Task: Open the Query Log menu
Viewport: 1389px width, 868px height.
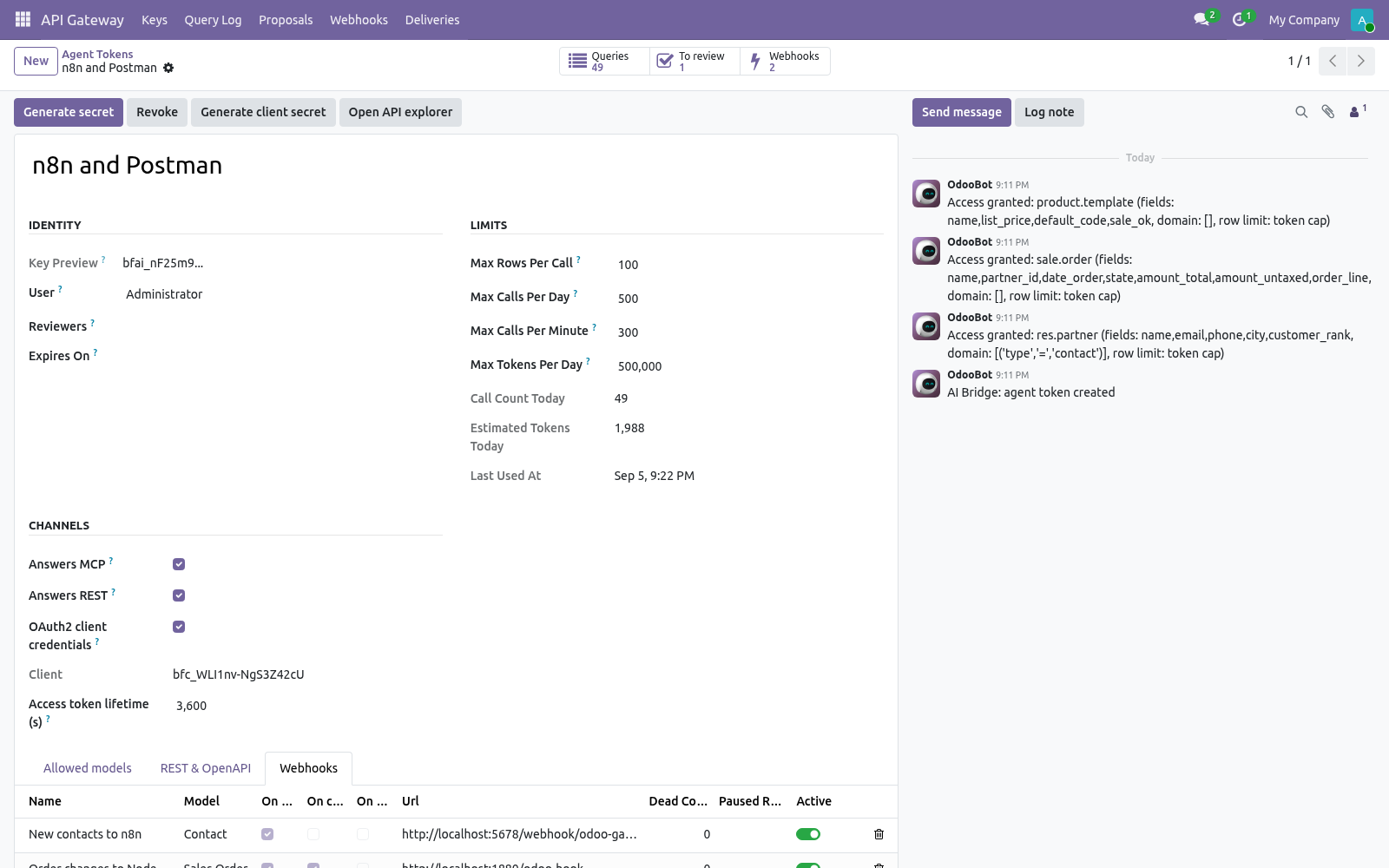Action: pyautogui.click(x=213, y=19)
